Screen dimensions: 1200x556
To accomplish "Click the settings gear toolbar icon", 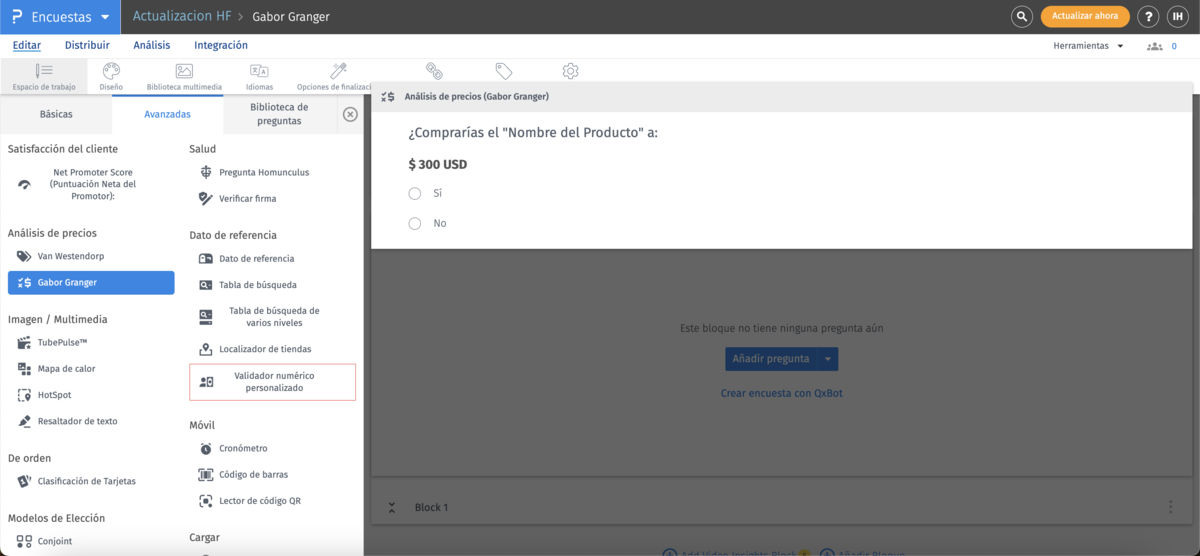I will 570,71.
